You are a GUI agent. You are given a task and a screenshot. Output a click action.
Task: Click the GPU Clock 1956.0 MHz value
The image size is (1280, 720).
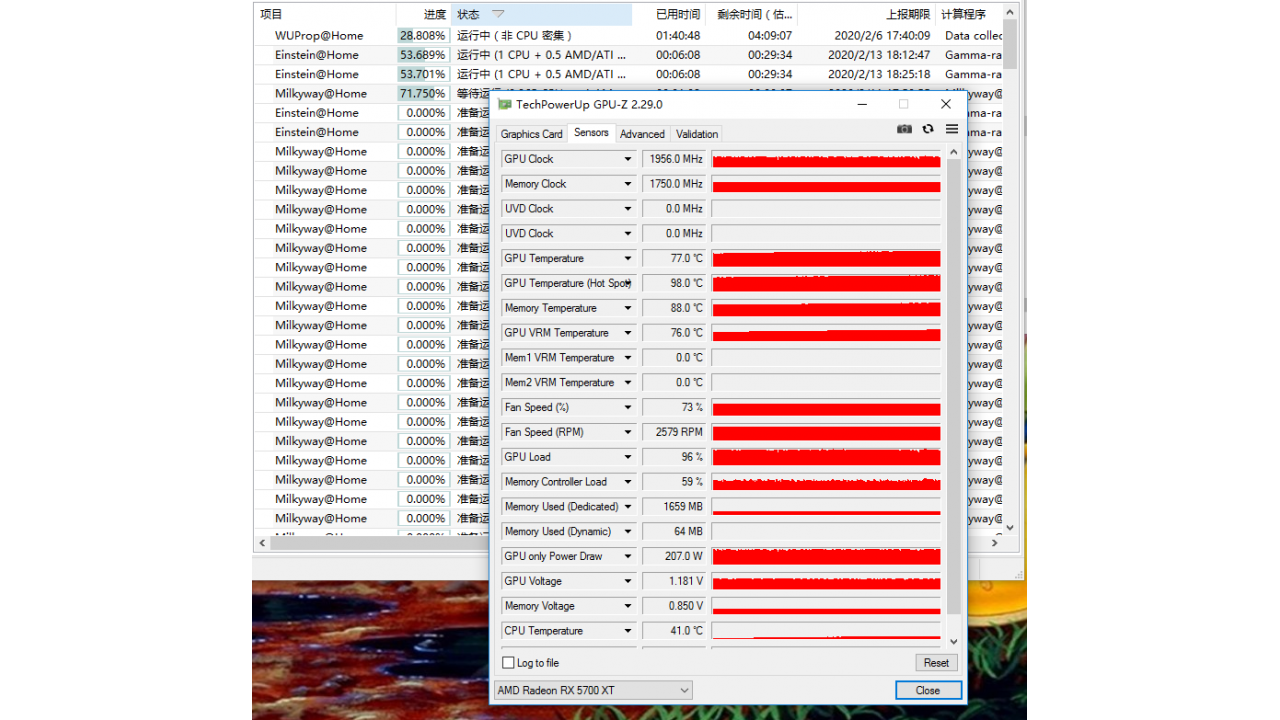click(673, 159)
